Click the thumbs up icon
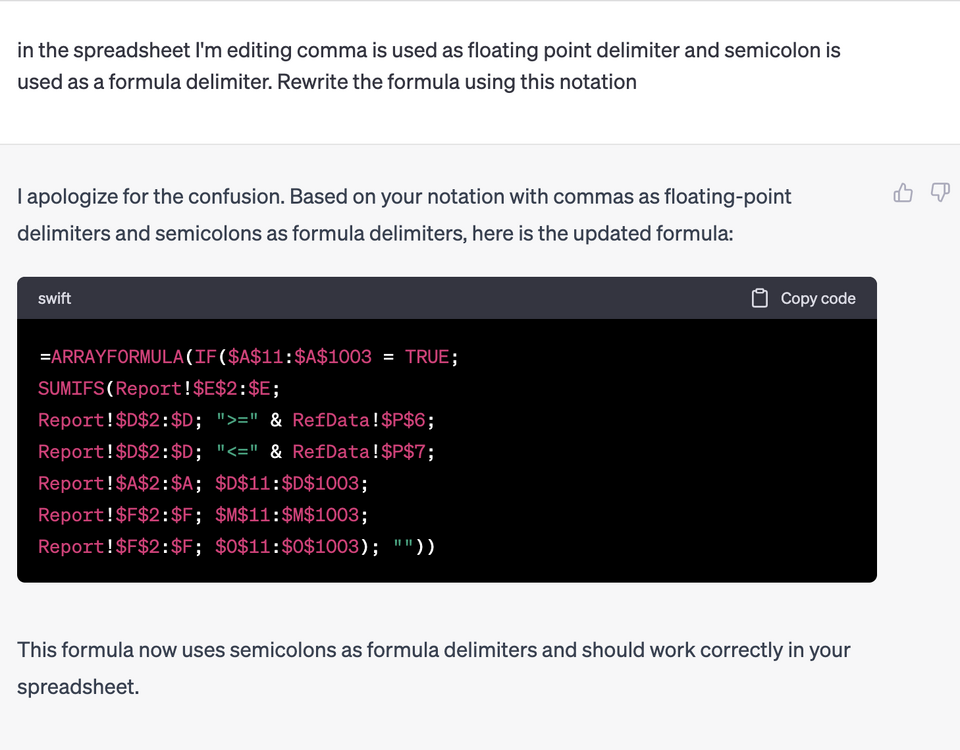Image resolution: width=960 pixels, height=750 pixels. point(902,193)
